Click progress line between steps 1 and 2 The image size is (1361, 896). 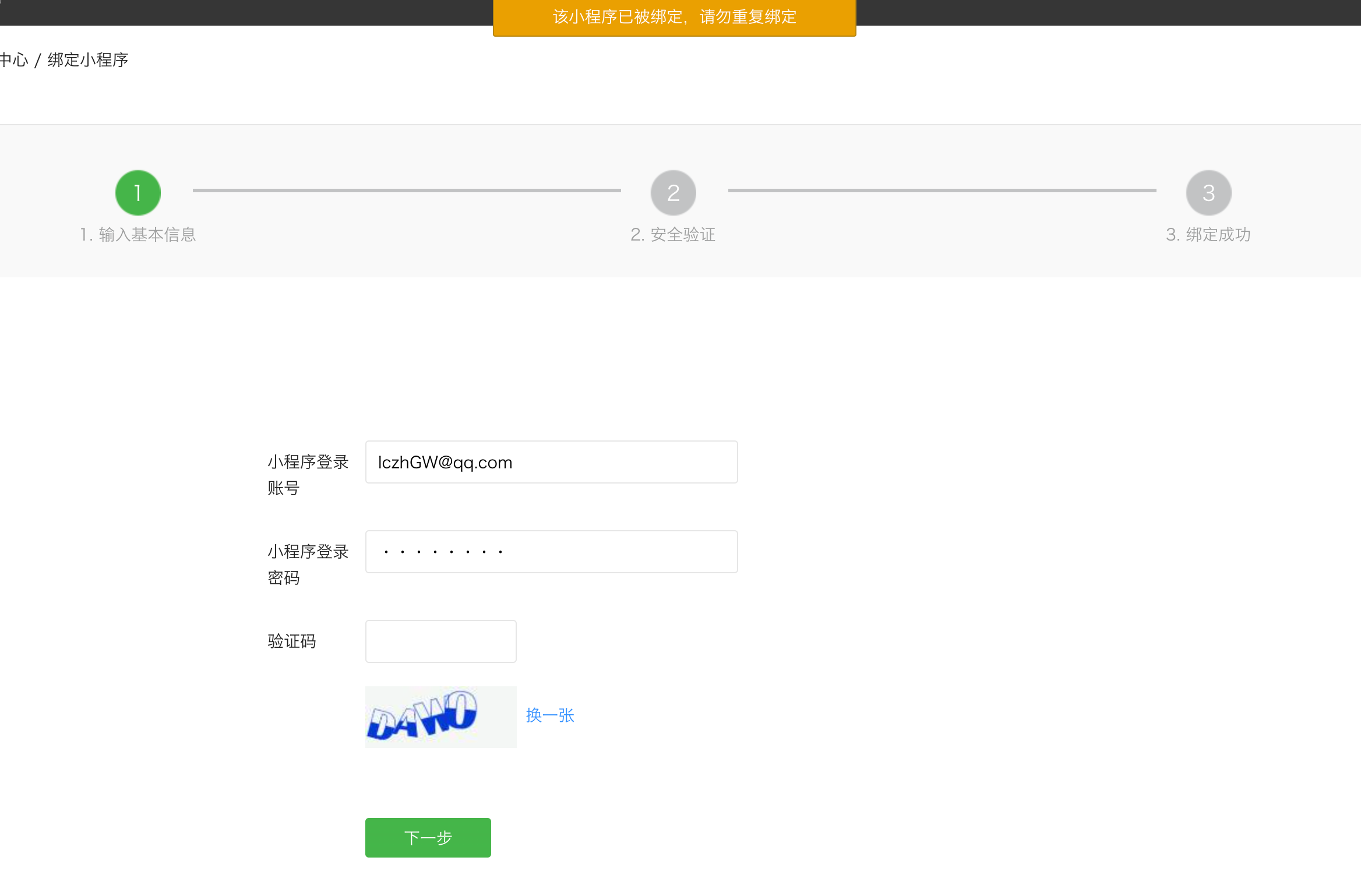(407, 191)
